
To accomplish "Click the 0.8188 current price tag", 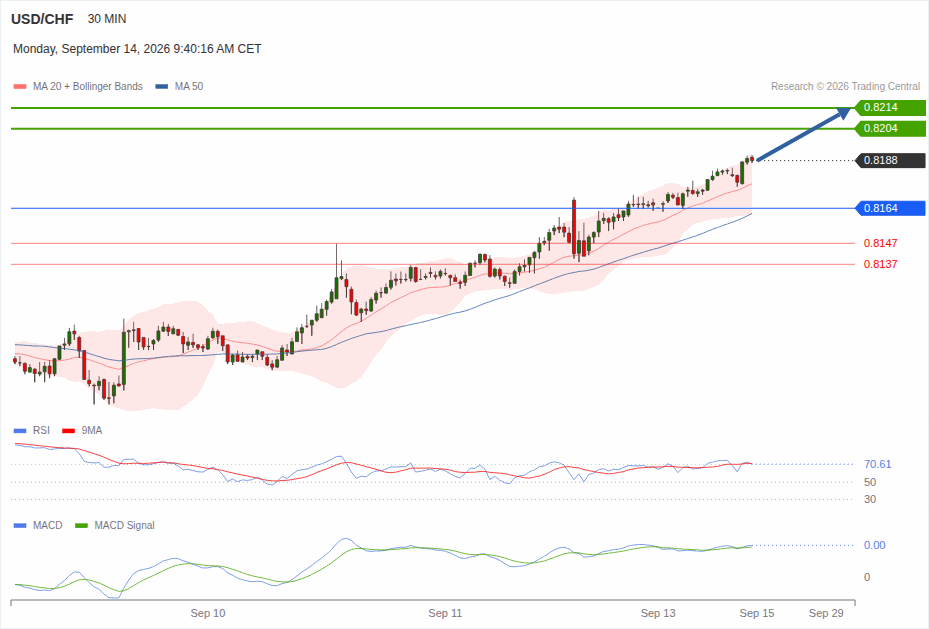I will point(890,161).
